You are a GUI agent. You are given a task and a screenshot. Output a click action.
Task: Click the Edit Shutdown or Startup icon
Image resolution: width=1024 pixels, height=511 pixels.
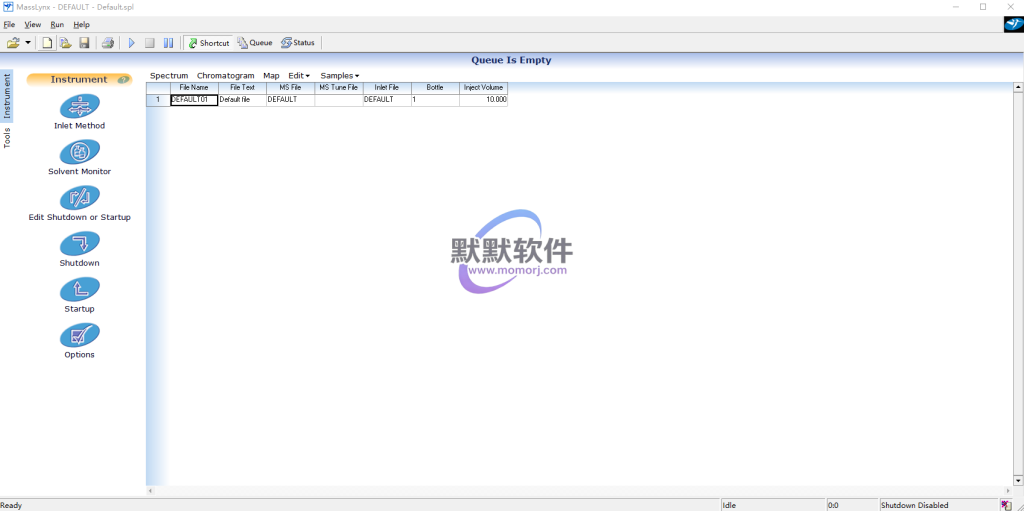tap(79, 198)
